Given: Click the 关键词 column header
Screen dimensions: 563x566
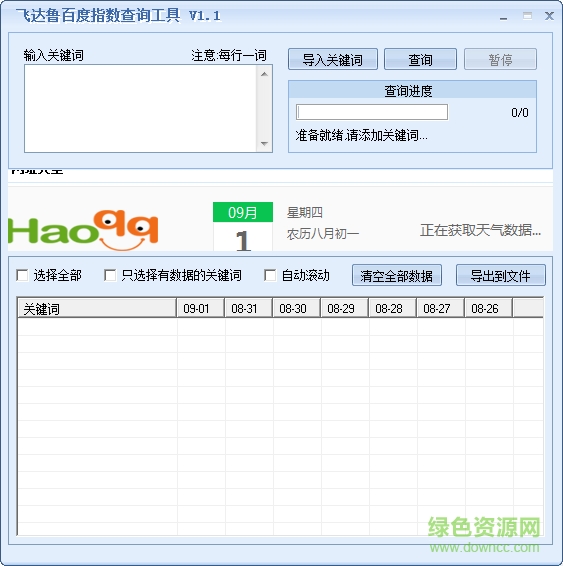Looking at the screenshot, I should click(x=97, y=308).
